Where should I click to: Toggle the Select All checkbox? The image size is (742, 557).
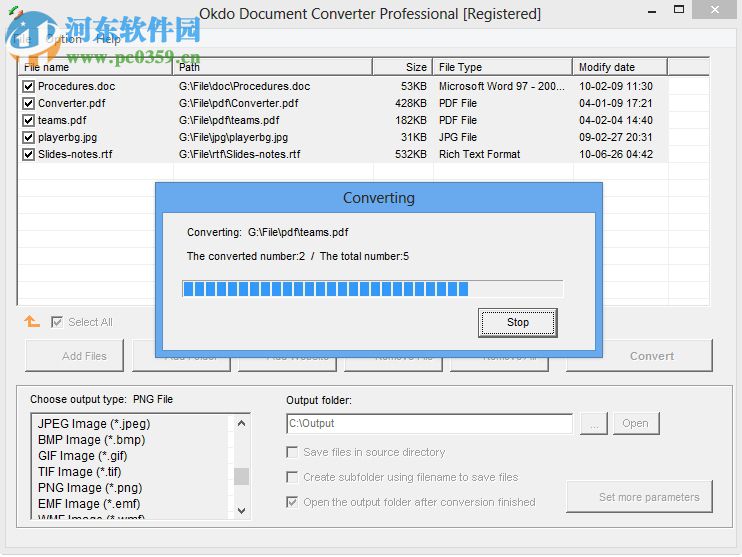(x=57, y=322)
